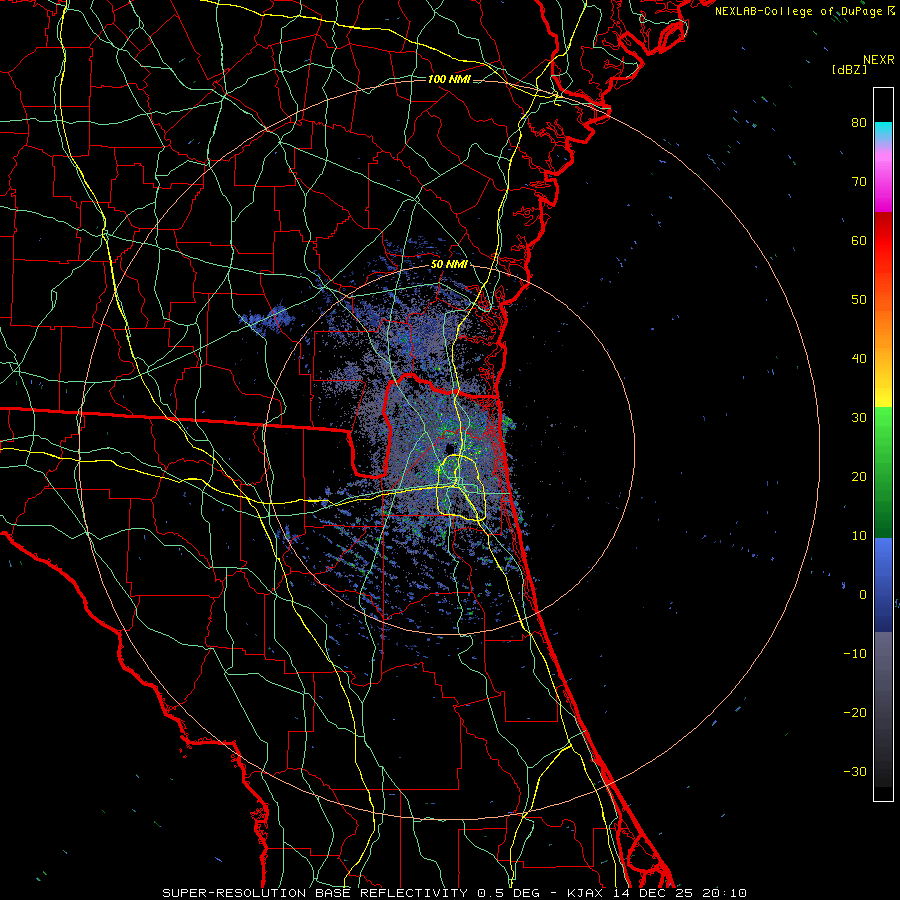Click the 50 value on dBZ scale
Screen dimensions: 900x900
[x=859, y=300]
